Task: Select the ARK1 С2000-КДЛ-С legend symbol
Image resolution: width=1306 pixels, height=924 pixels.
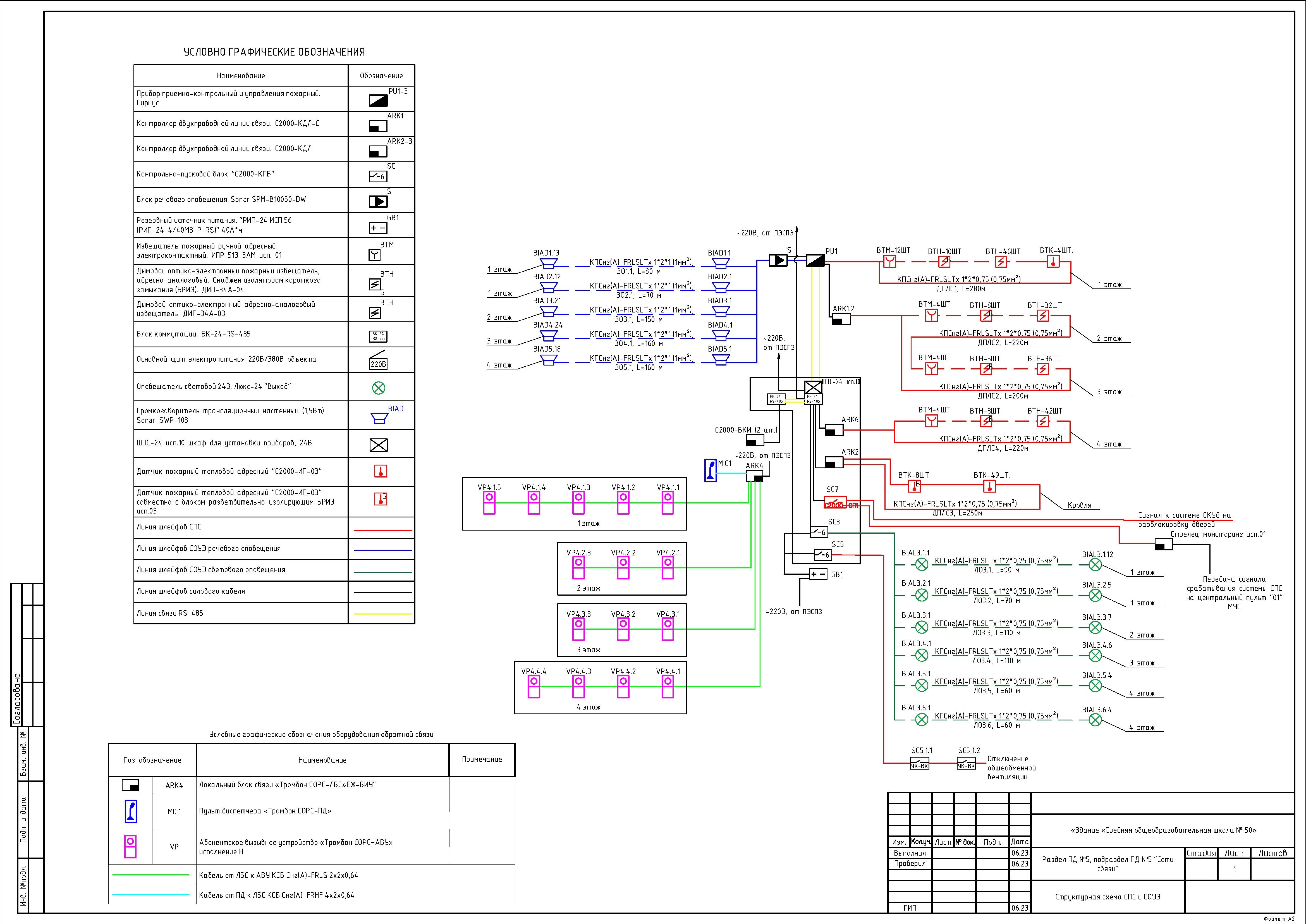Action: 378,126
